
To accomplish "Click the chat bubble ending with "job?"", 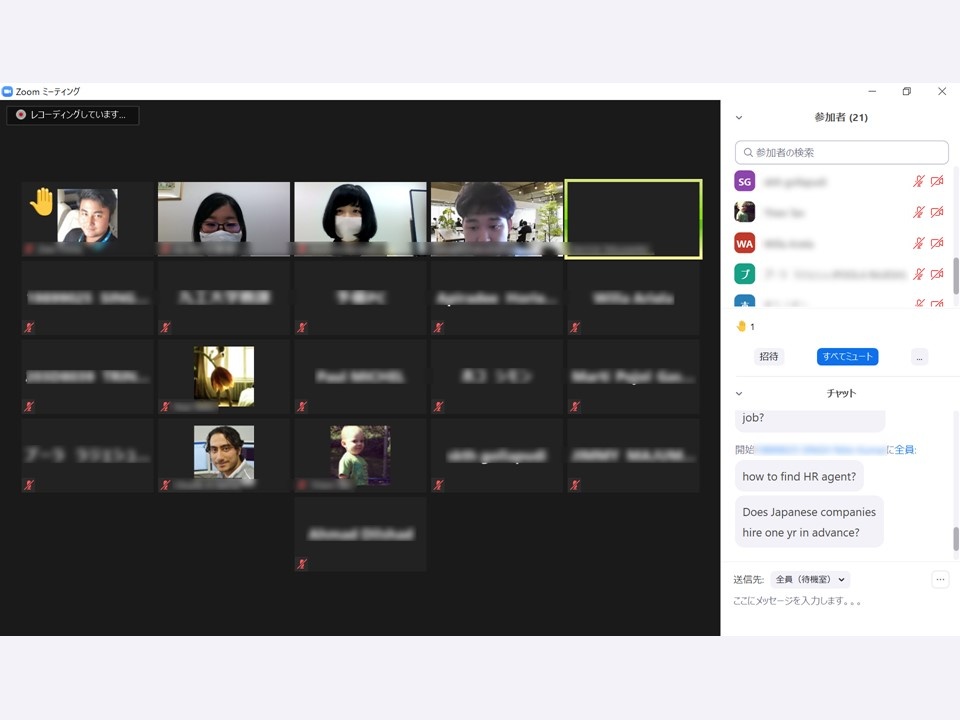I will point(809,421).
